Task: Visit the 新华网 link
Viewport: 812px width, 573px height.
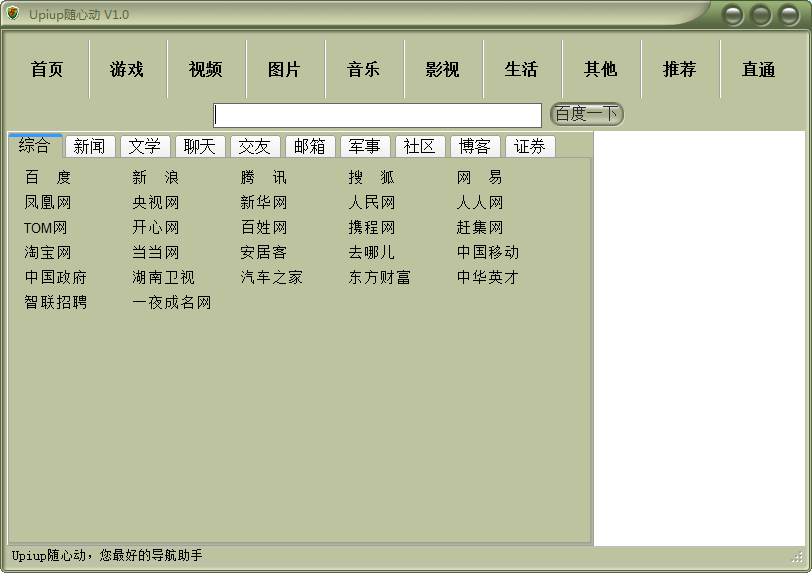Action: coord(264,202)
